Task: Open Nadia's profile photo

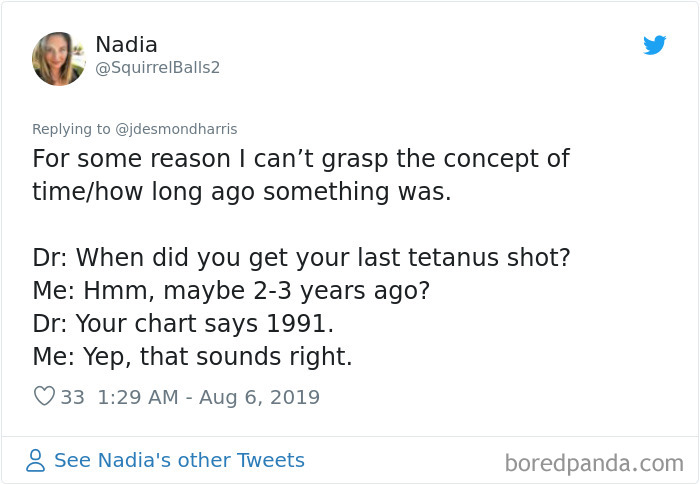Action: tap(58, 58)
